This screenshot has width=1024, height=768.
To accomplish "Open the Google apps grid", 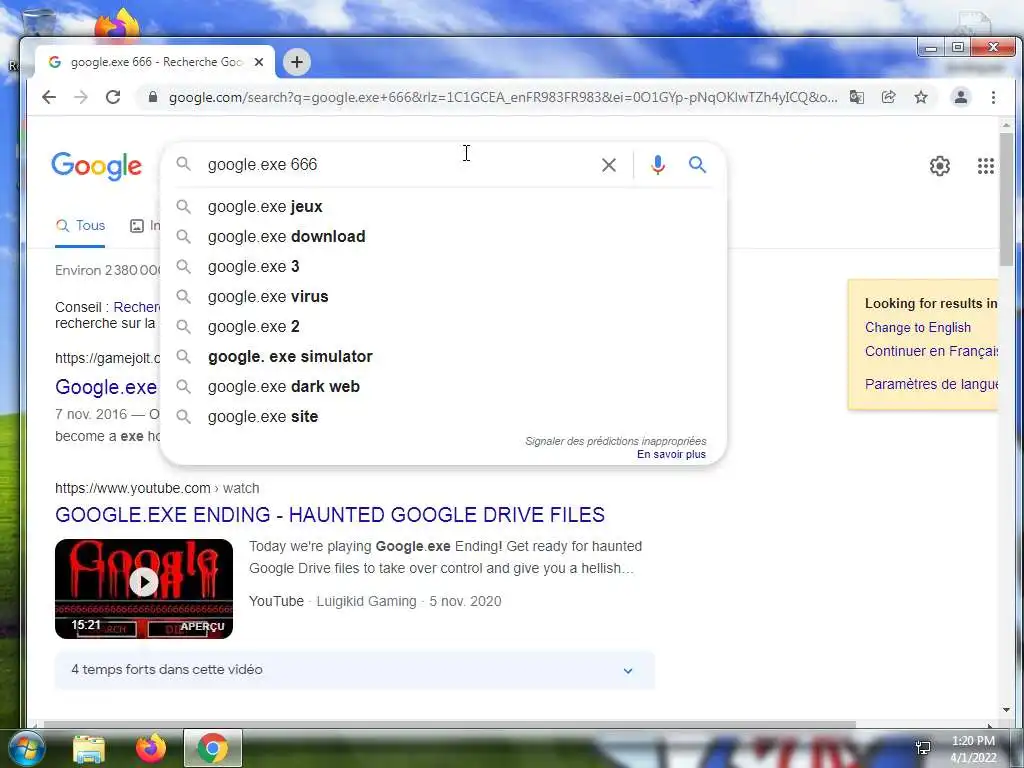I will point(985,166).
